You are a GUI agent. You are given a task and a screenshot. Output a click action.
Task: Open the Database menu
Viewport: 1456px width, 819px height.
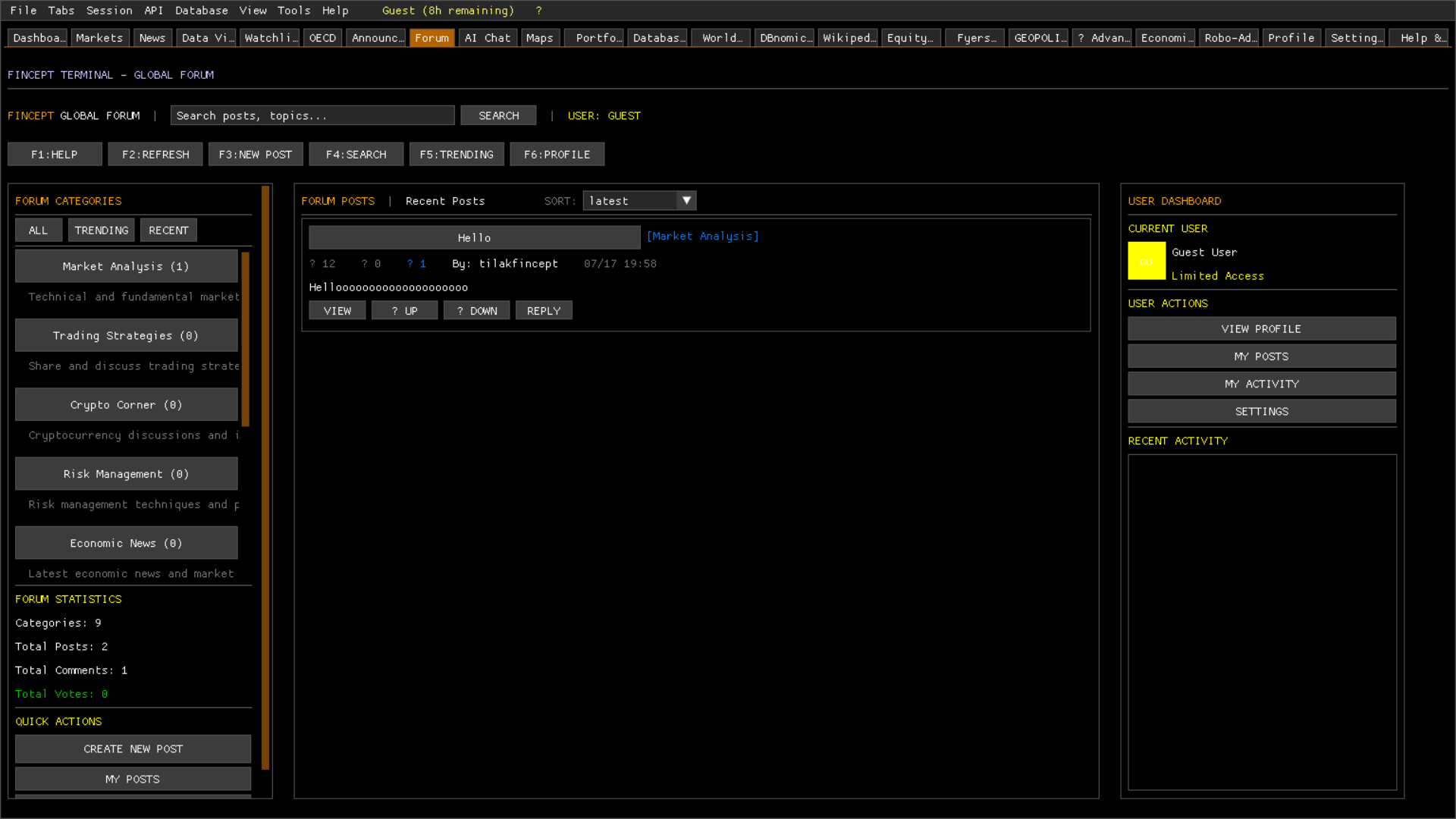[201, 11]
